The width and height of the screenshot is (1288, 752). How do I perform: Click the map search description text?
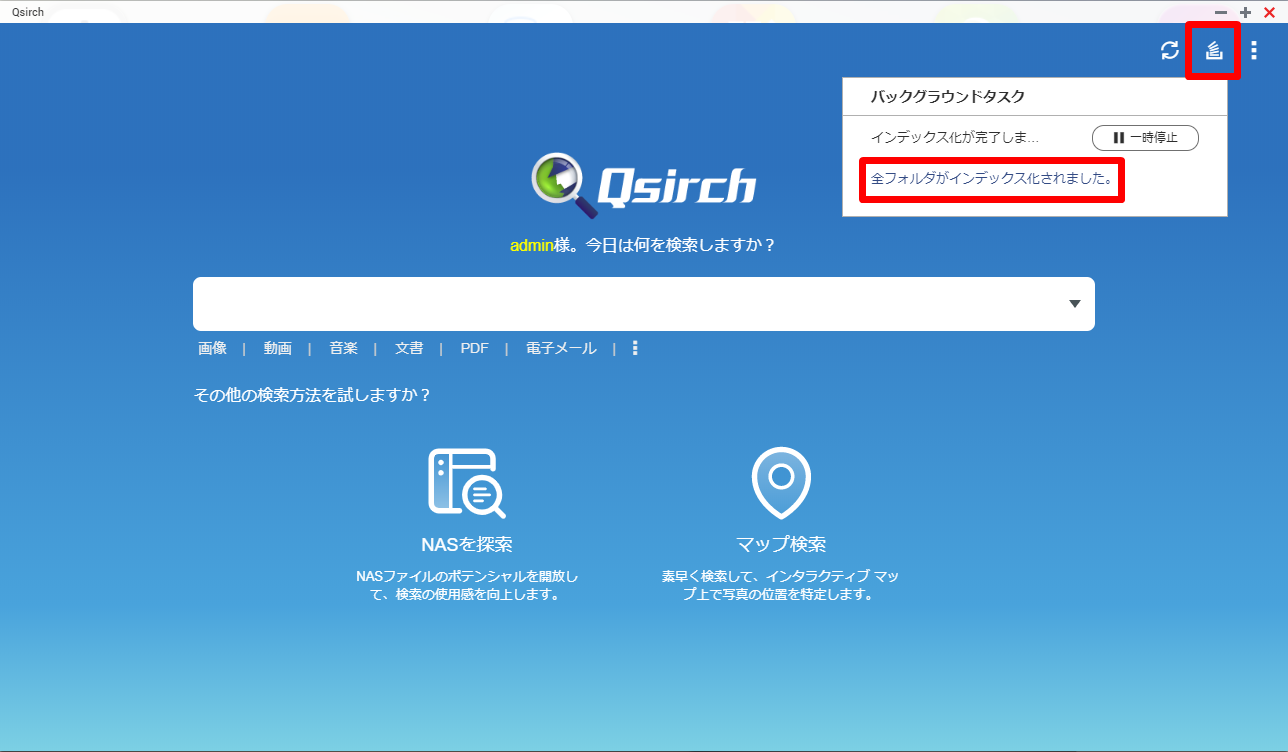pyautogui.click(x=781, y=586)
